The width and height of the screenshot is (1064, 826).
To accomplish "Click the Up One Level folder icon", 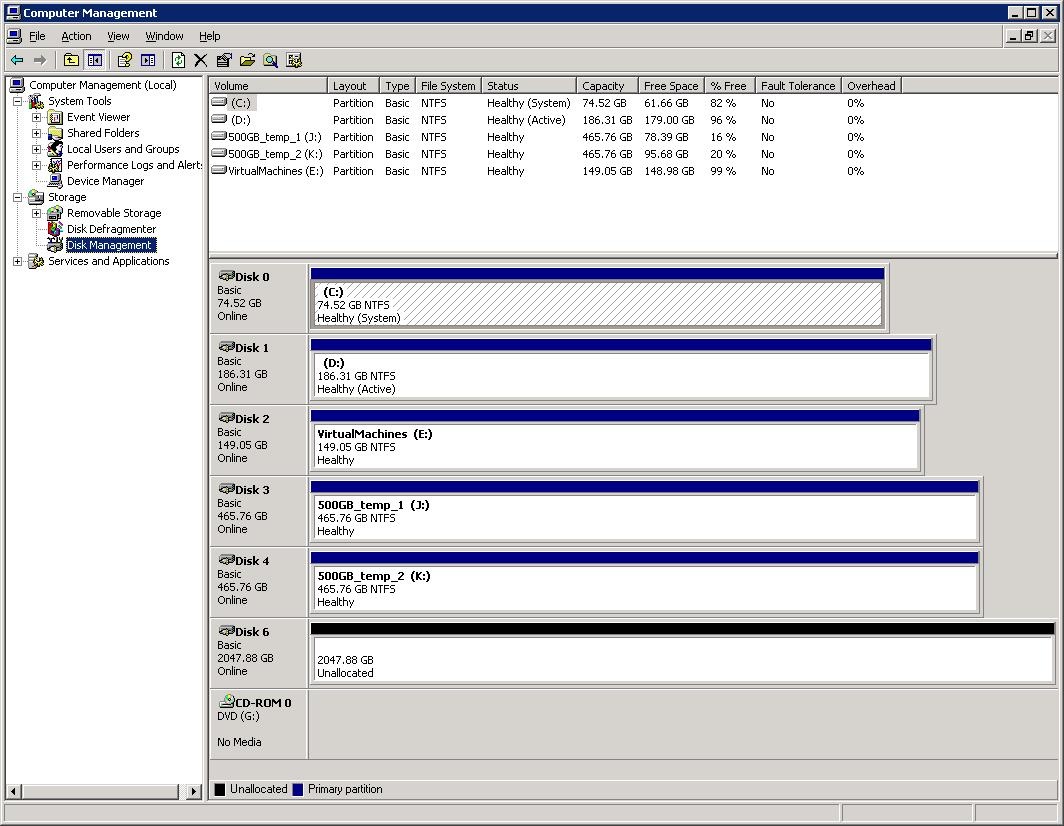I will 71,60.
